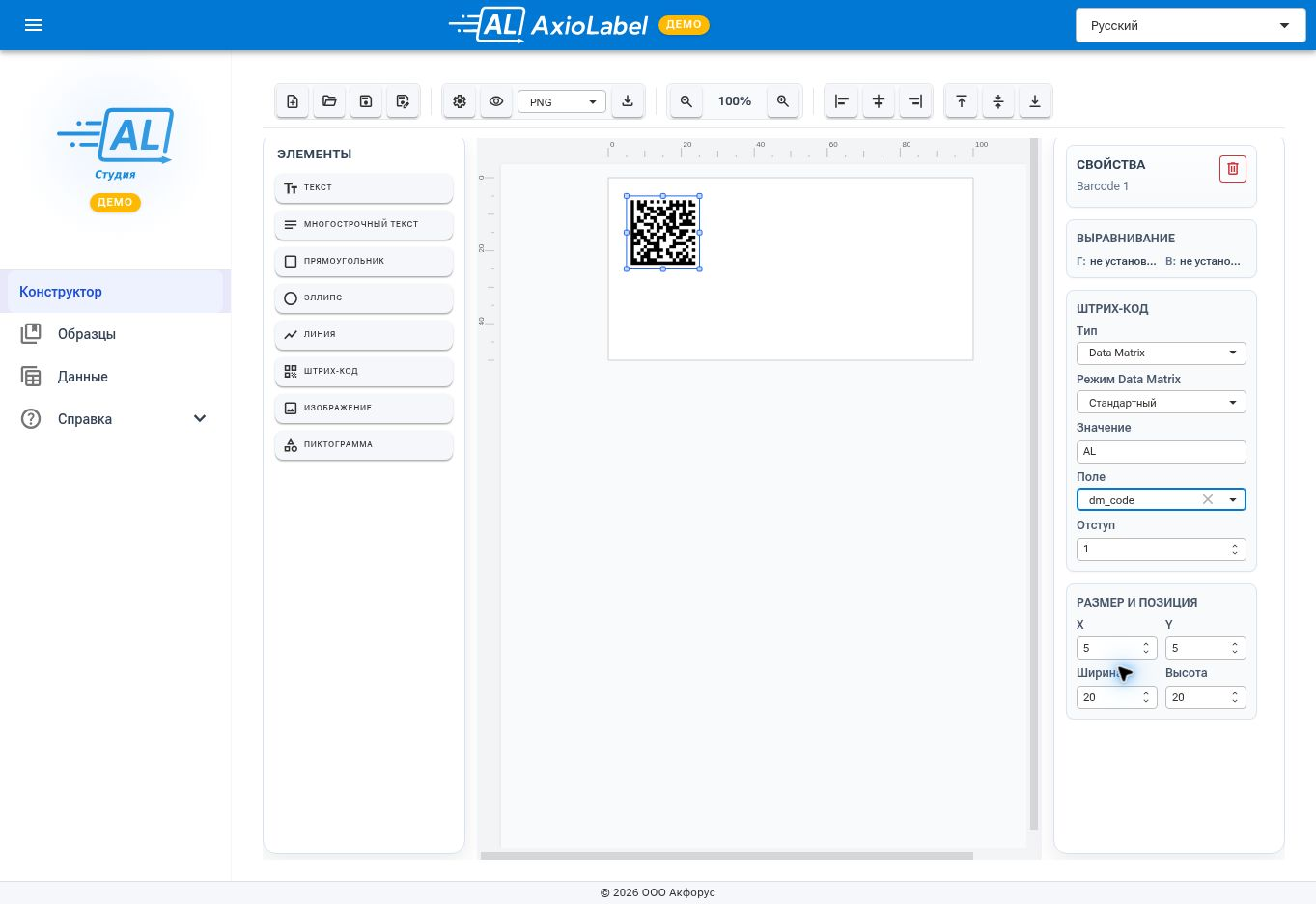Open the hamburger navigation menu
Viewport: 1316px width, 904px height.
point(34,25)
